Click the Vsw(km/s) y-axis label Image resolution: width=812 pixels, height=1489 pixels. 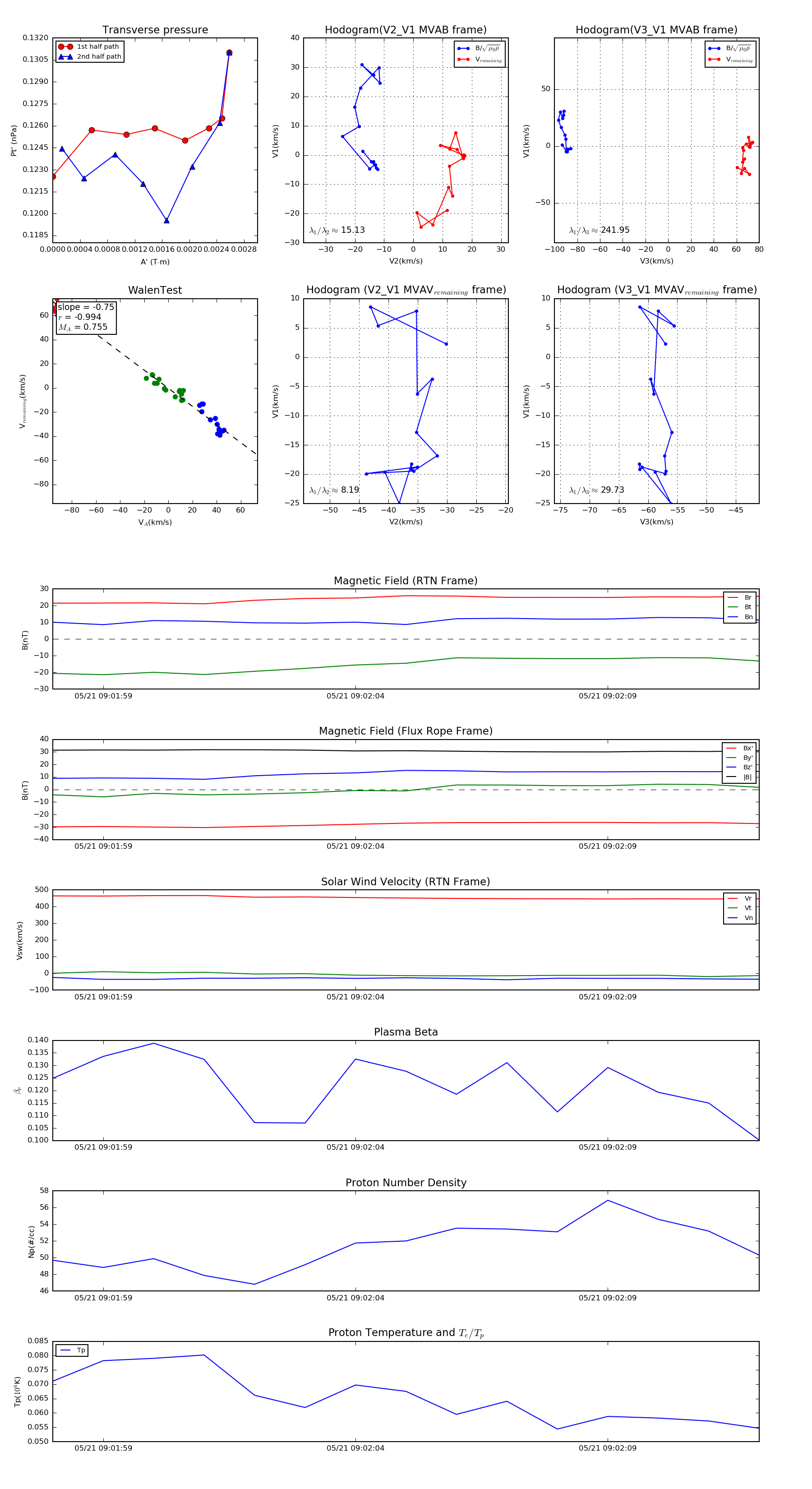tap(20, 940)
